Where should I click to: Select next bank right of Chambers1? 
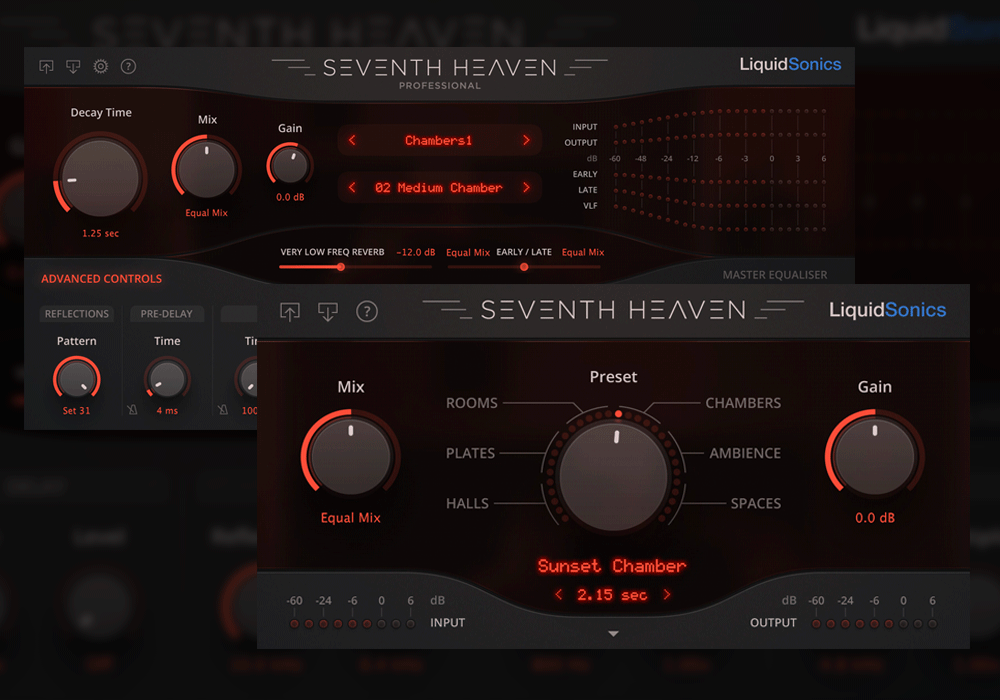click(526, 140)
